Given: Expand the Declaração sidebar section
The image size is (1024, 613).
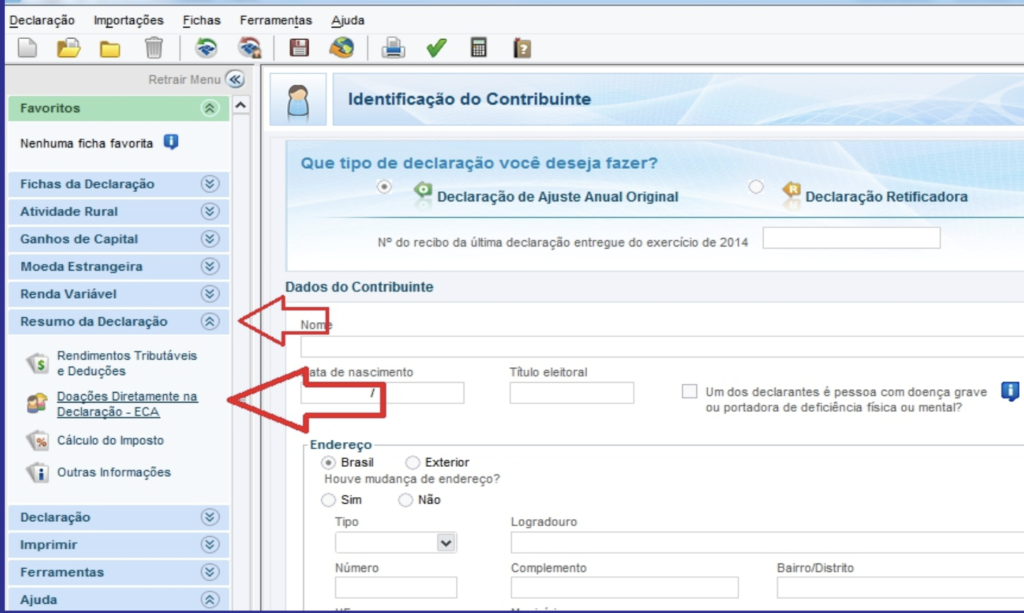Looking at the screenshot, I should pyautogui.click(x=210, y=517).
